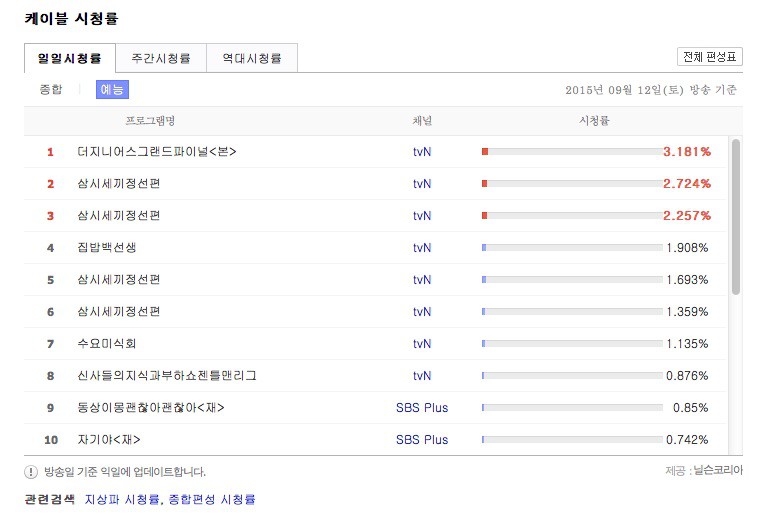767x514 pixels.
Task: Click 신사들의지식과부하쇼젠틀맨리그 program link
Action: coord(167,376)
